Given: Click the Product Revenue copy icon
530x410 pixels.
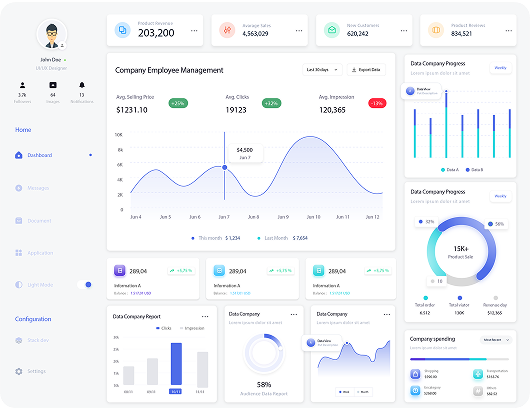Looking at the screenshot, I should (122, 30).
